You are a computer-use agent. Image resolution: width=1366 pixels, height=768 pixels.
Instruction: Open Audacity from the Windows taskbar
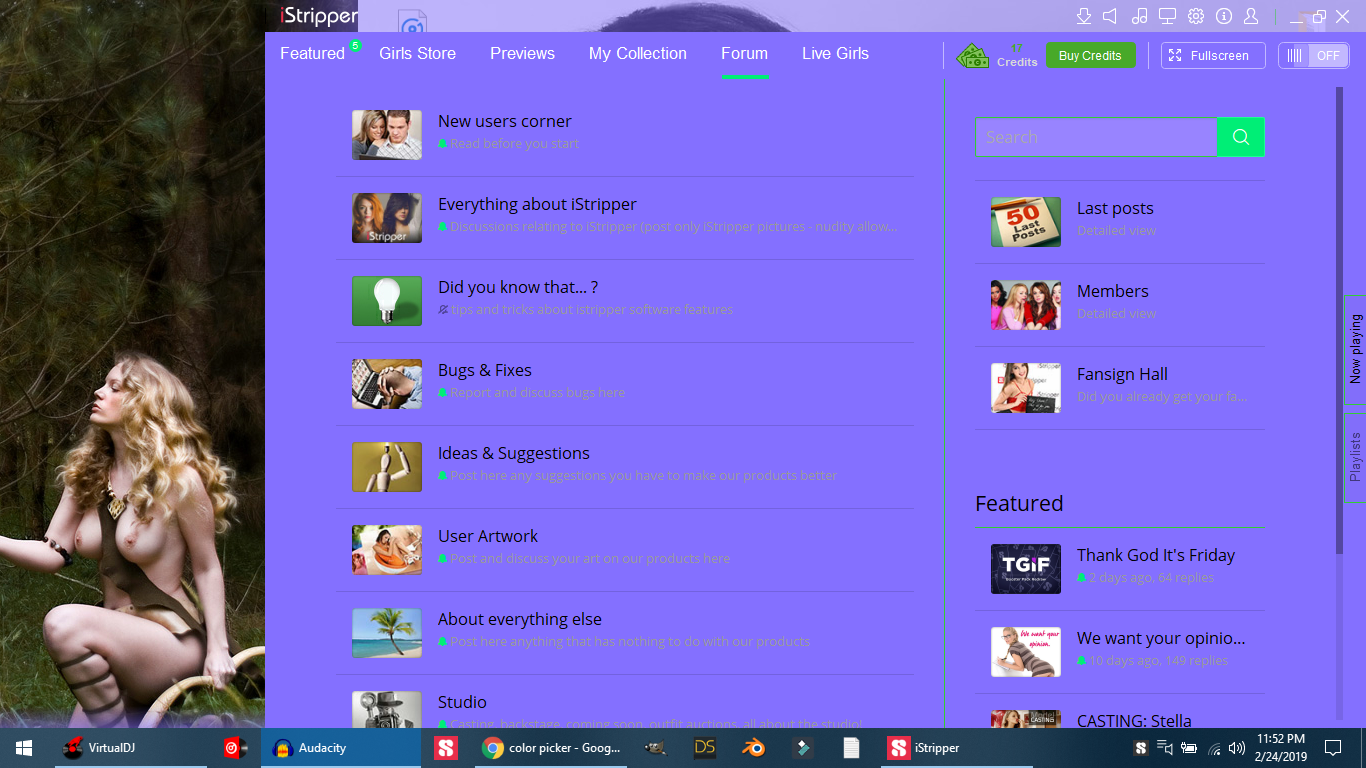coord(322,748)
